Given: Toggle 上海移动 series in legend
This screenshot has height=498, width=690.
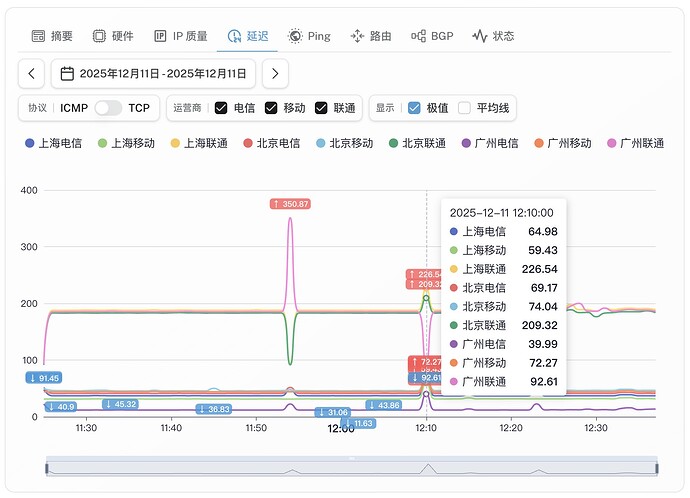Looking at the screenshot, I should (x=127, y=143).
